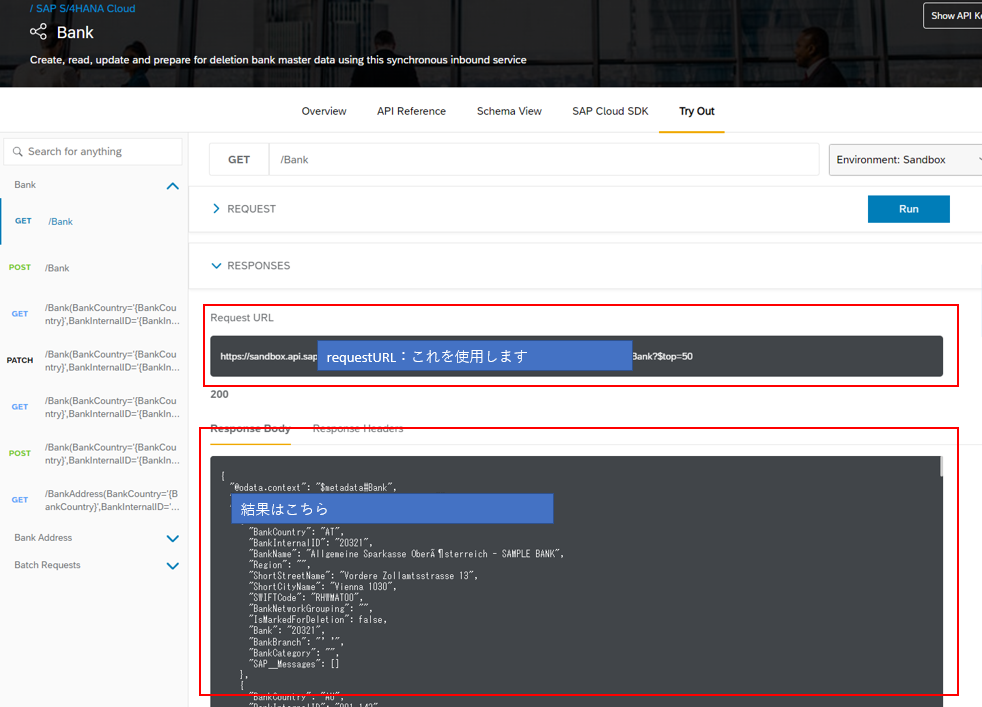
Task: Click the Bank group label in sidebar
Action: [x=25, y=185]
